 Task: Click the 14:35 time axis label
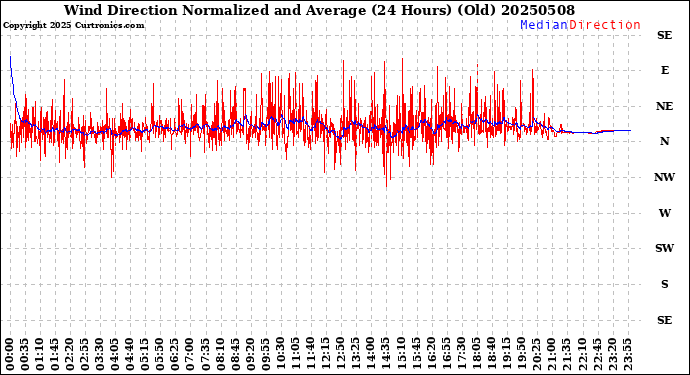(386, 354)
